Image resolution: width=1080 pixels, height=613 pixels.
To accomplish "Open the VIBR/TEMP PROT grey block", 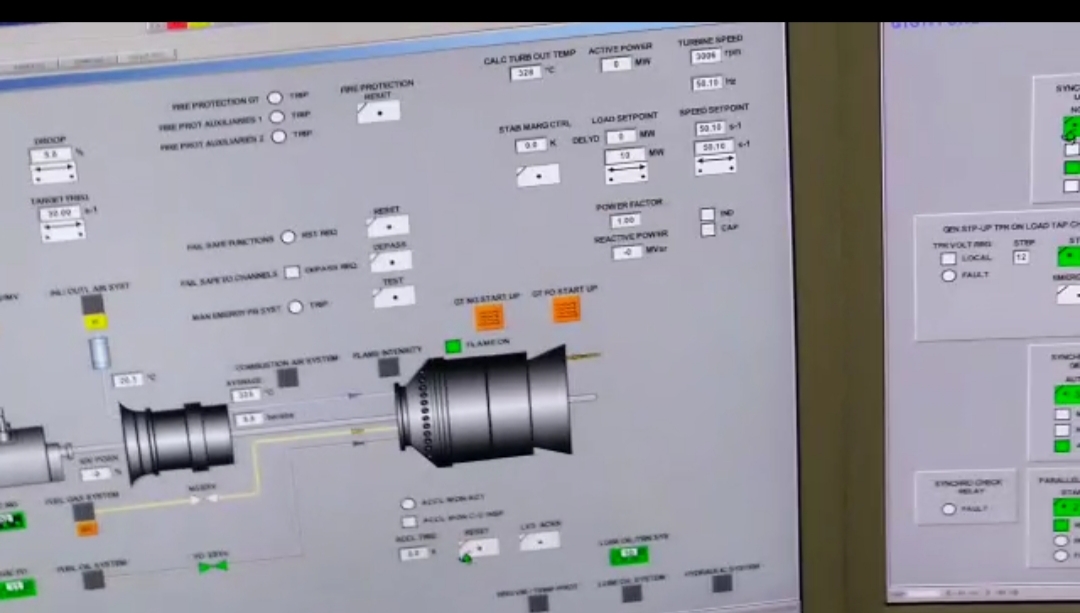I will click(538, 603).
